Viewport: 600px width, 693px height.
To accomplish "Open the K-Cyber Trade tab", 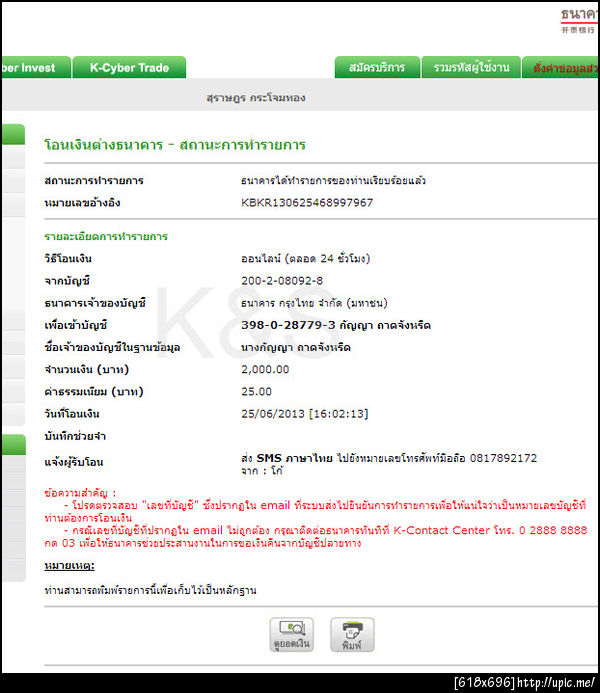I will coord(129,67).
